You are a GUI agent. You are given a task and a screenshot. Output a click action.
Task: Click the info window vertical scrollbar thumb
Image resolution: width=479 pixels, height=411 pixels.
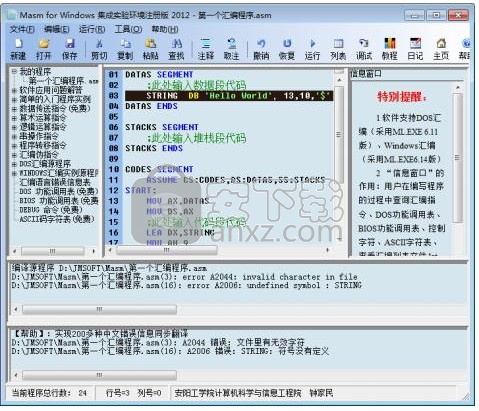tap(457, 158)
